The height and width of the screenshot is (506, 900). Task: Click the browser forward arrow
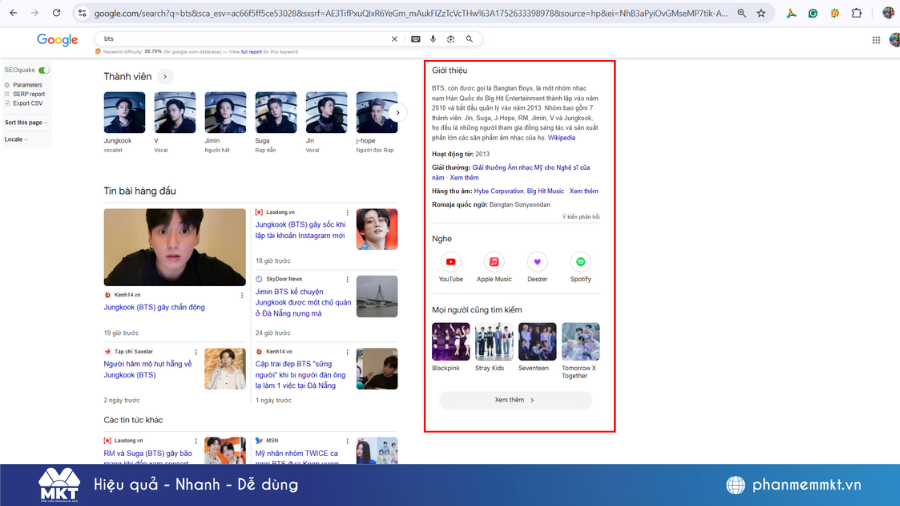pos(34,13)
